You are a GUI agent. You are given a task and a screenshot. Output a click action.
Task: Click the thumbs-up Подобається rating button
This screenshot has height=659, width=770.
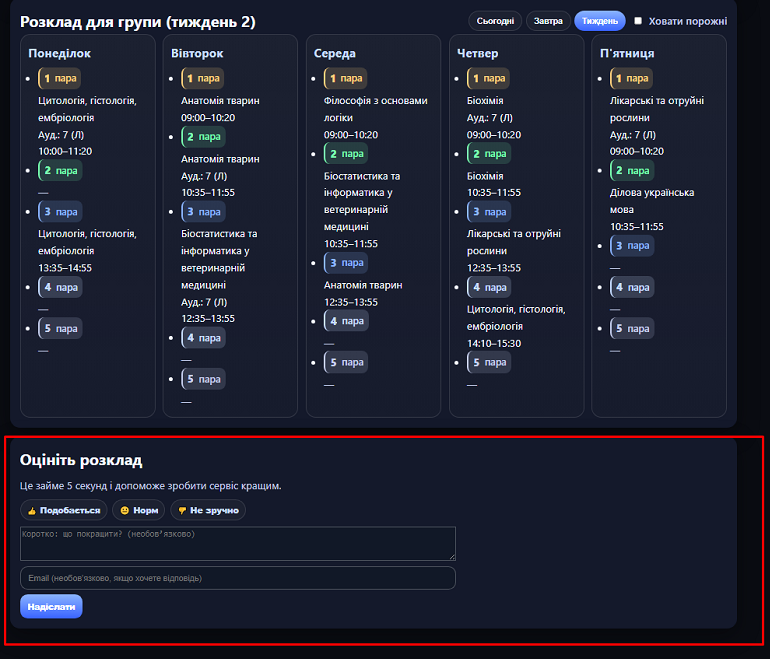64,510
